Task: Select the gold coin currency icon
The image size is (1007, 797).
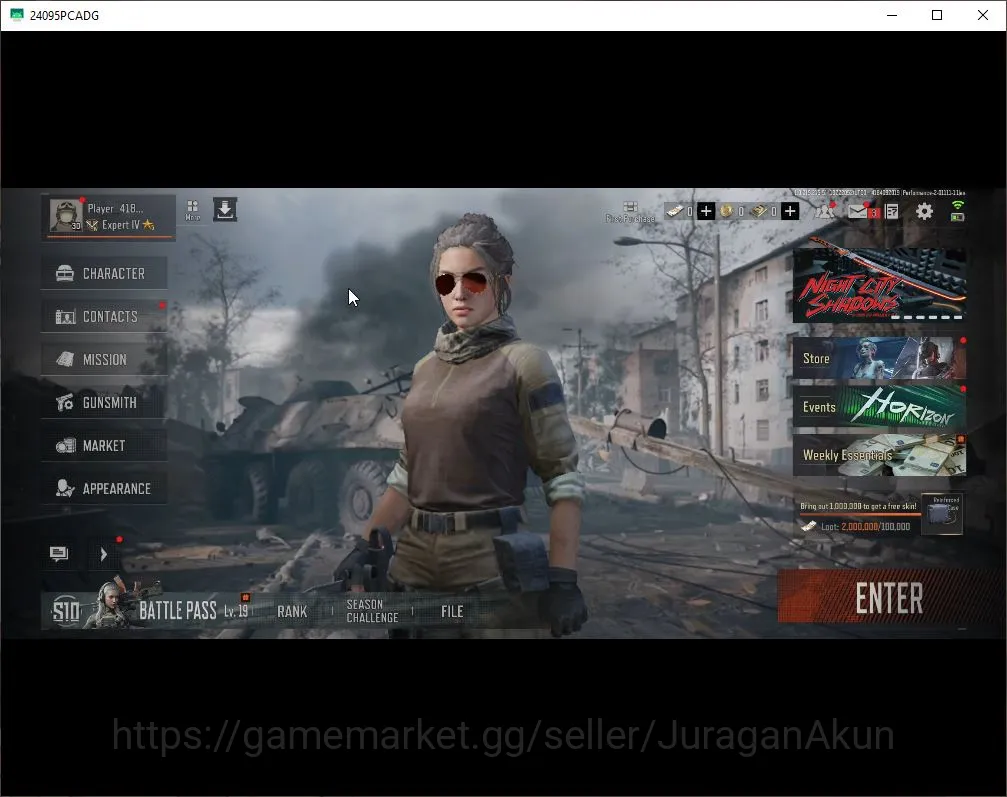Action: [x=726, y=211]
